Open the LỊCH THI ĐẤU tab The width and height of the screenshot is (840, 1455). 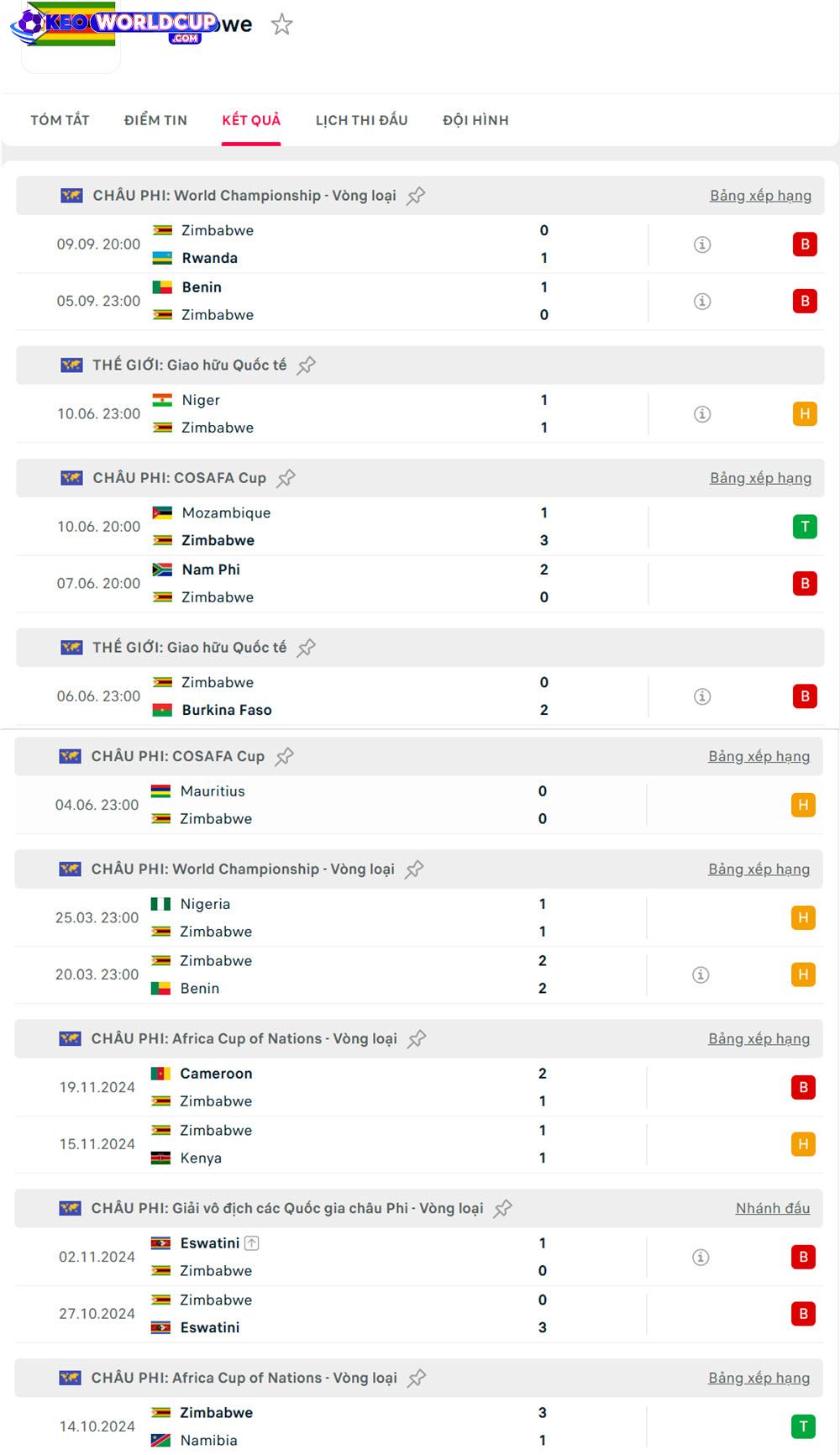pyautogui.click(x=361, y=120)
